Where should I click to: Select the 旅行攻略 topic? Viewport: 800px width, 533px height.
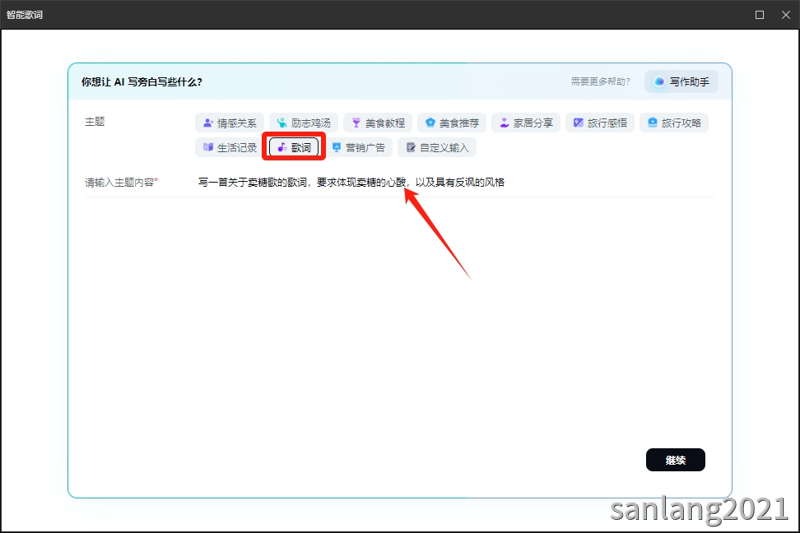point(674,123)
